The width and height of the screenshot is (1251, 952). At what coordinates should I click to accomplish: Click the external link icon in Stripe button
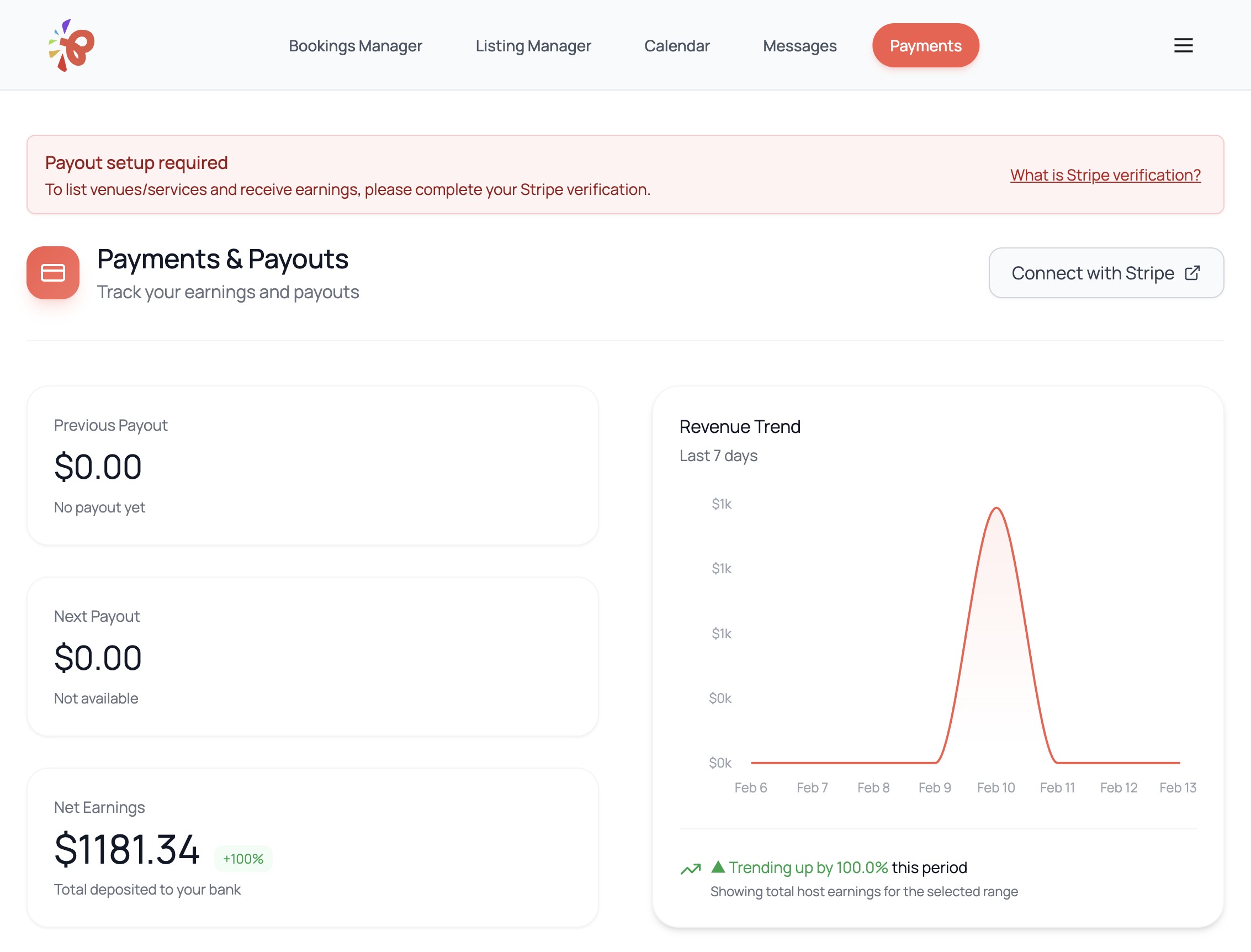point(1192,273)
